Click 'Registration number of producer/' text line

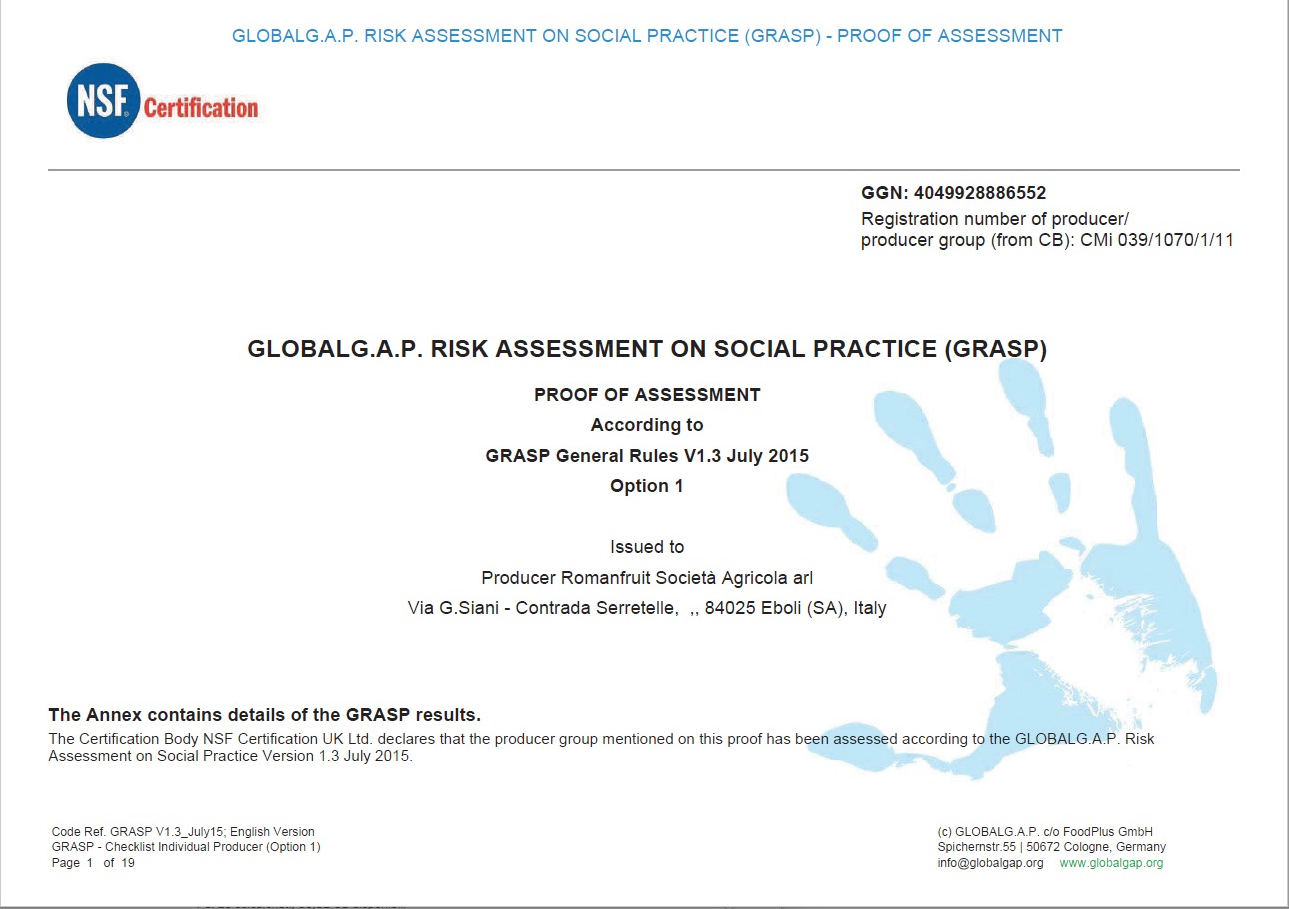coord(995,219)
